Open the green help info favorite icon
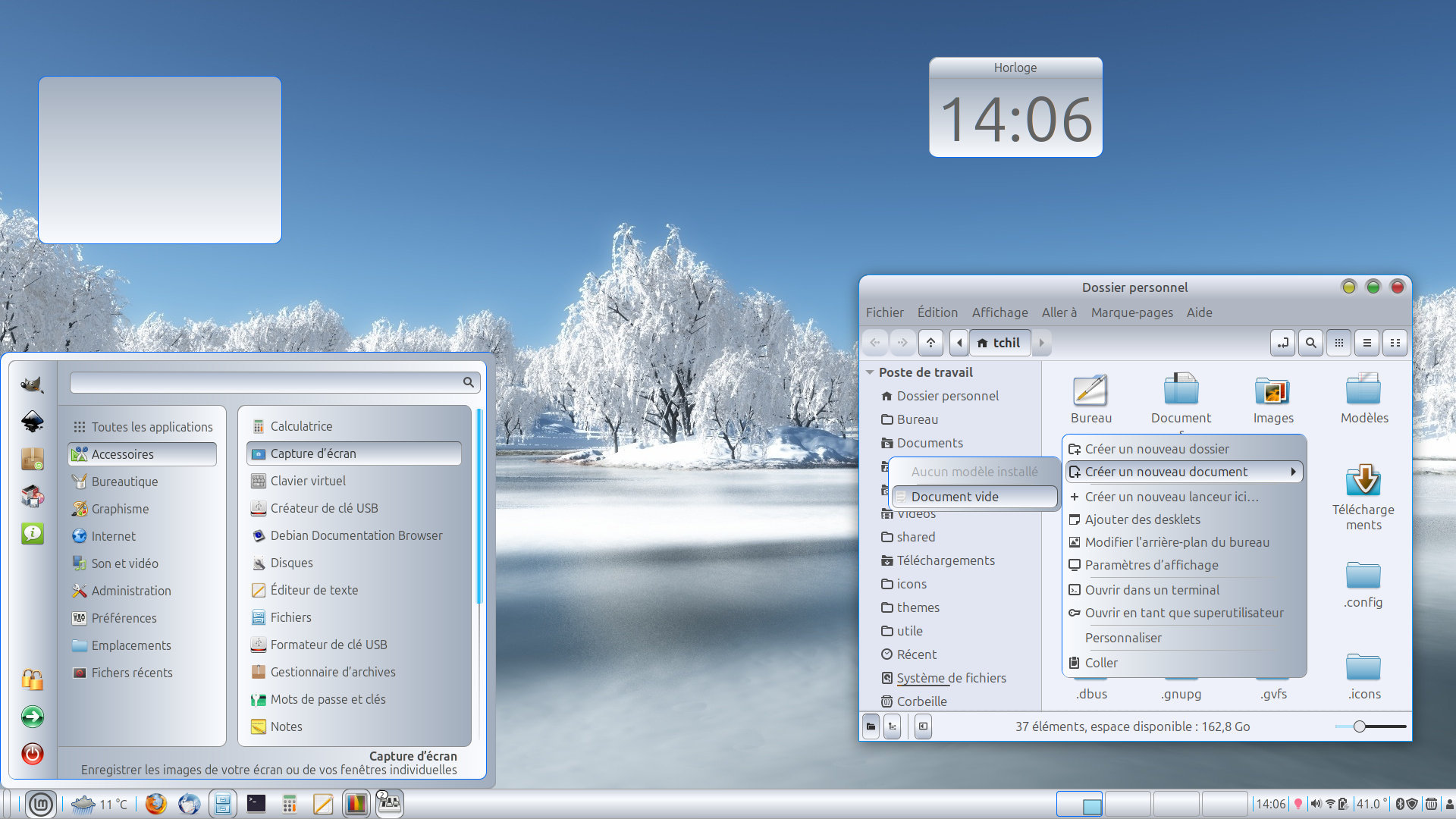The image size is (1456, 819). (32, 533)
